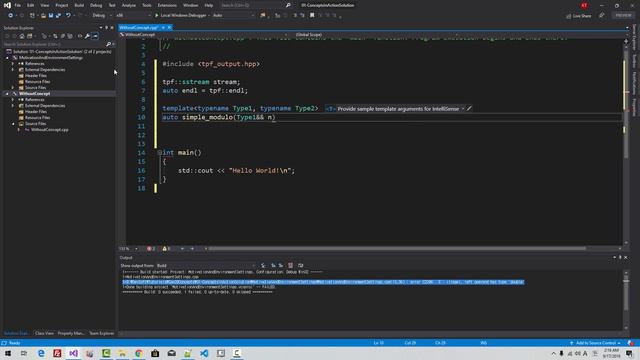Click the Save file toolbar icon
This screenshot has height=360, width=640.
tap(51, 15)
